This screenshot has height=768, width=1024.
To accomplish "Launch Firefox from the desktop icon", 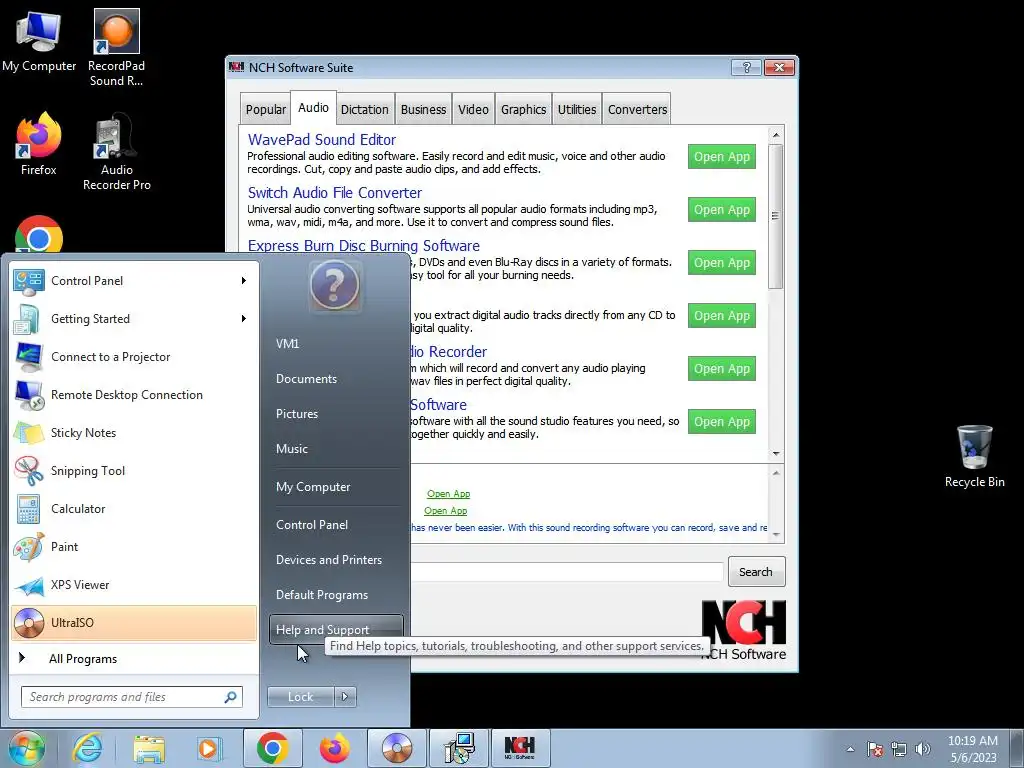I will (x=39, y=144).
